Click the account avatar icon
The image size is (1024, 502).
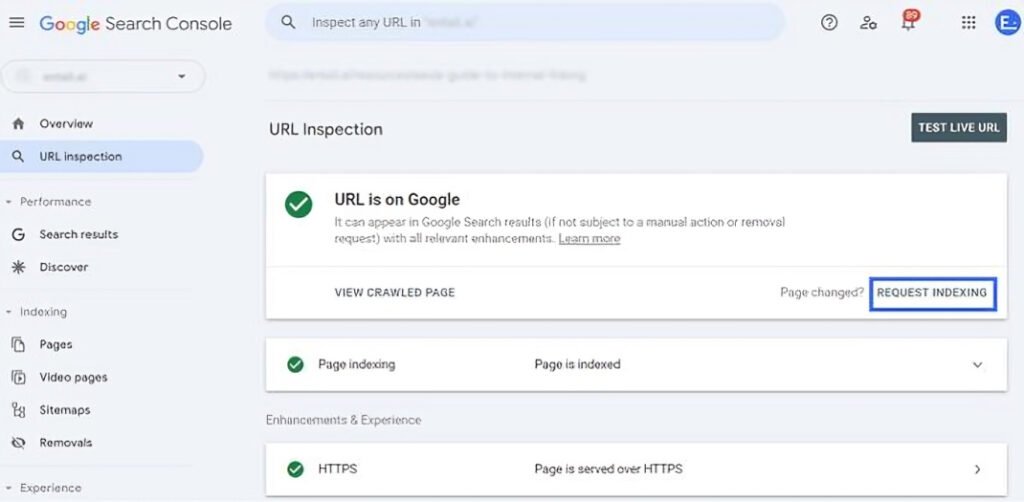(x=1008, y=23)
